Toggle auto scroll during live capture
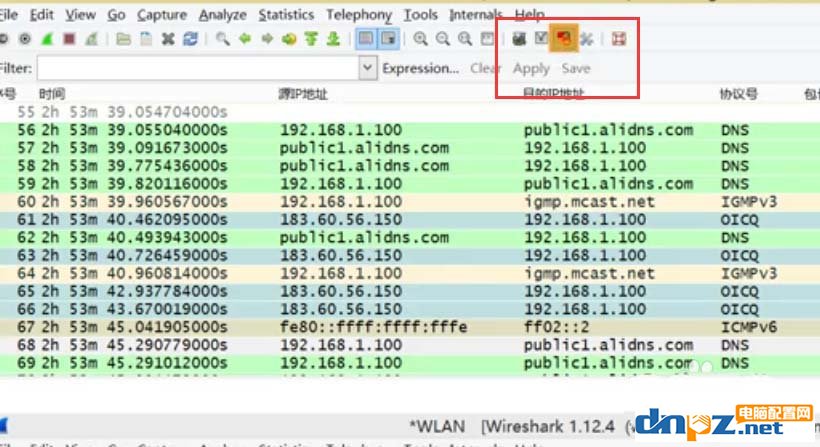The height and width of the screenshot is (447, 820). point(389,39)
